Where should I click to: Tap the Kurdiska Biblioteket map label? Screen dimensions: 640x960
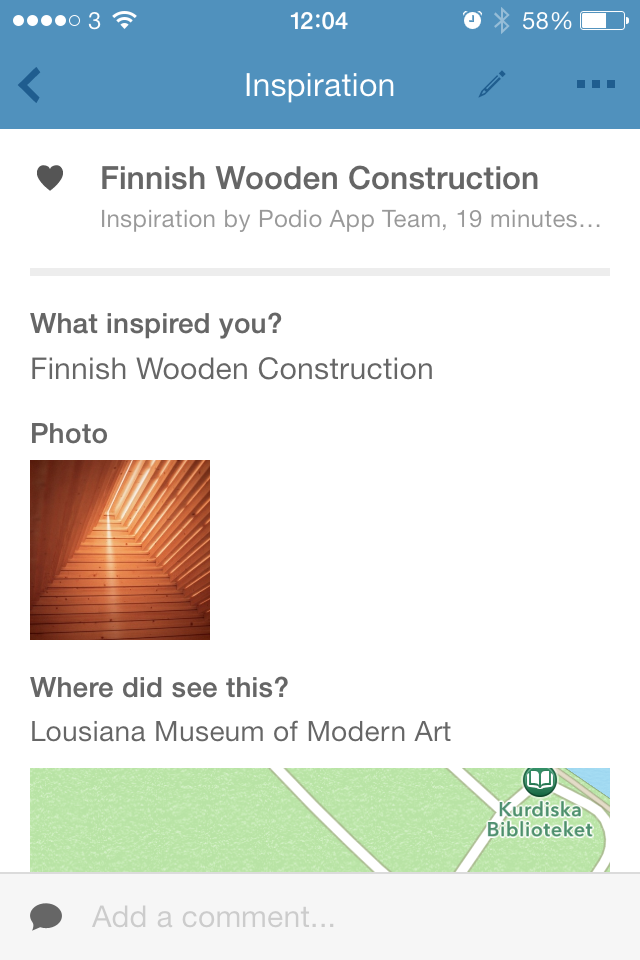tap(540, 820)
